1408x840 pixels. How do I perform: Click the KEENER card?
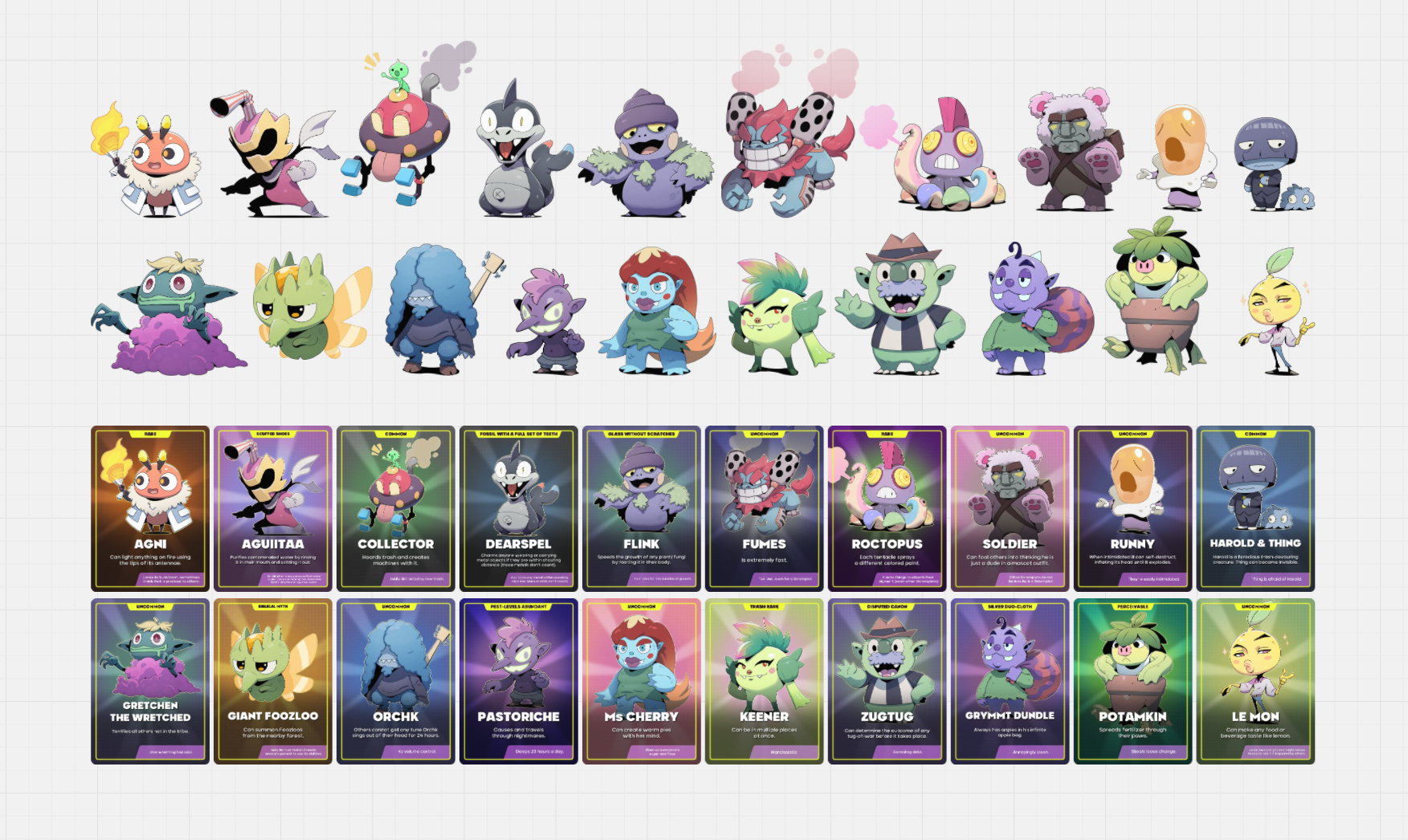765,681
